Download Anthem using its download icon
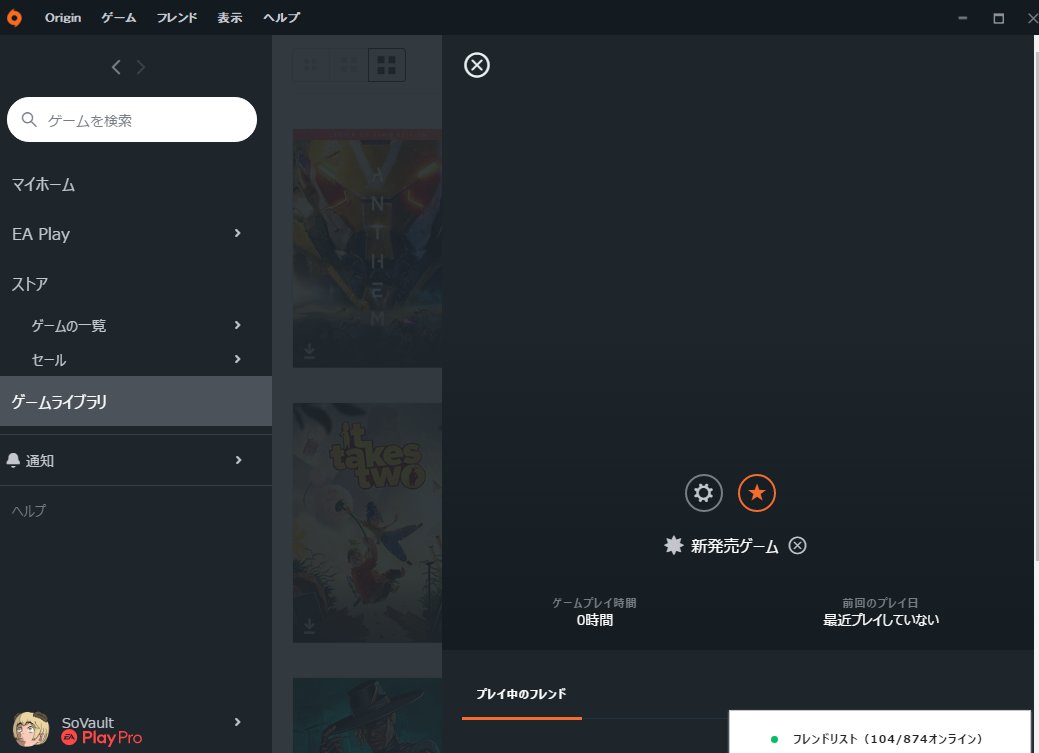The height and width of the screenshot is (753, 1039). [x=309, y=351]
